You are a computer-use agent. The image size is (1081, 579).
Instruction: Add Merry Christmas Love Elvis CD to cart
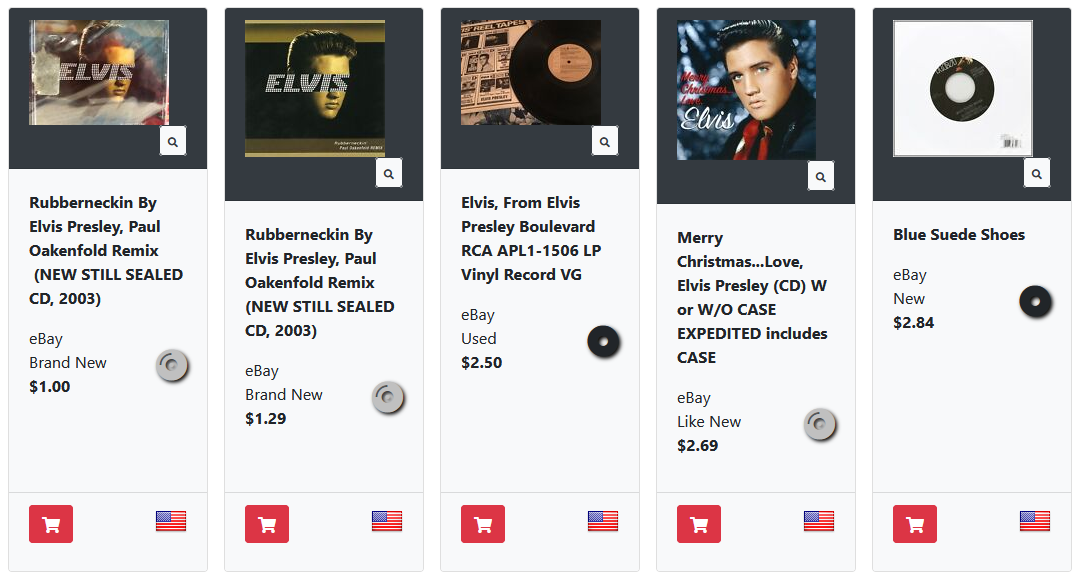click(x=699, y=525)
